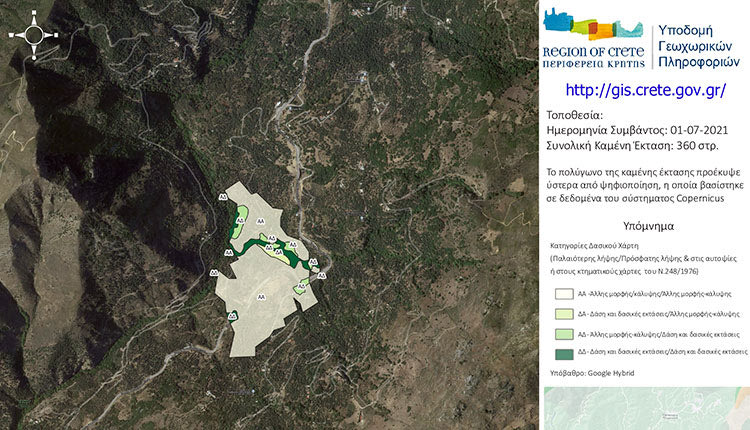This screenshot has width=750, height=430.
Task: Click the ΔΑ legend color swatch
Action: pos(564,314)
